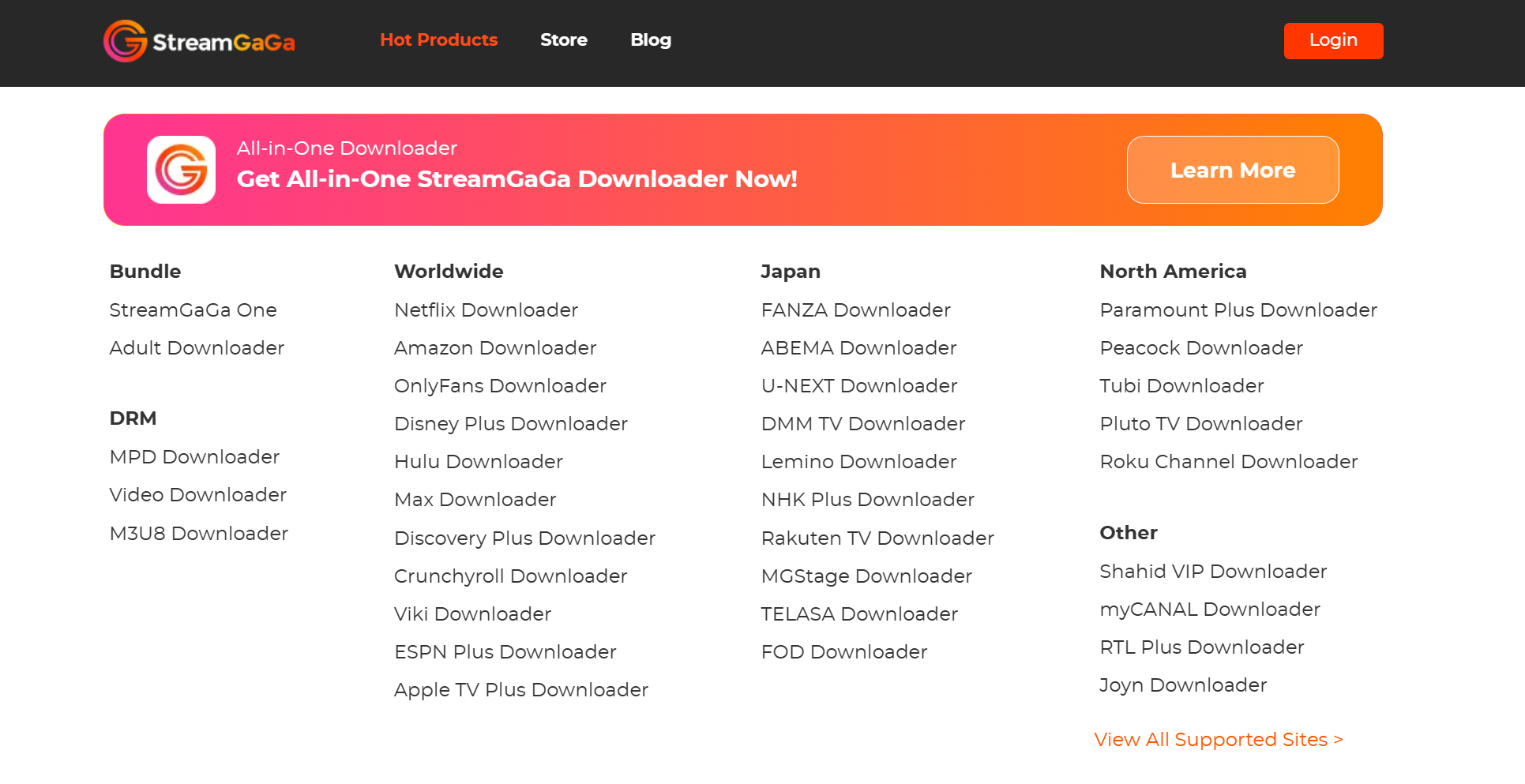
Task: Open Paramount Plus Downloader link
Action: tap(1238, 310)
